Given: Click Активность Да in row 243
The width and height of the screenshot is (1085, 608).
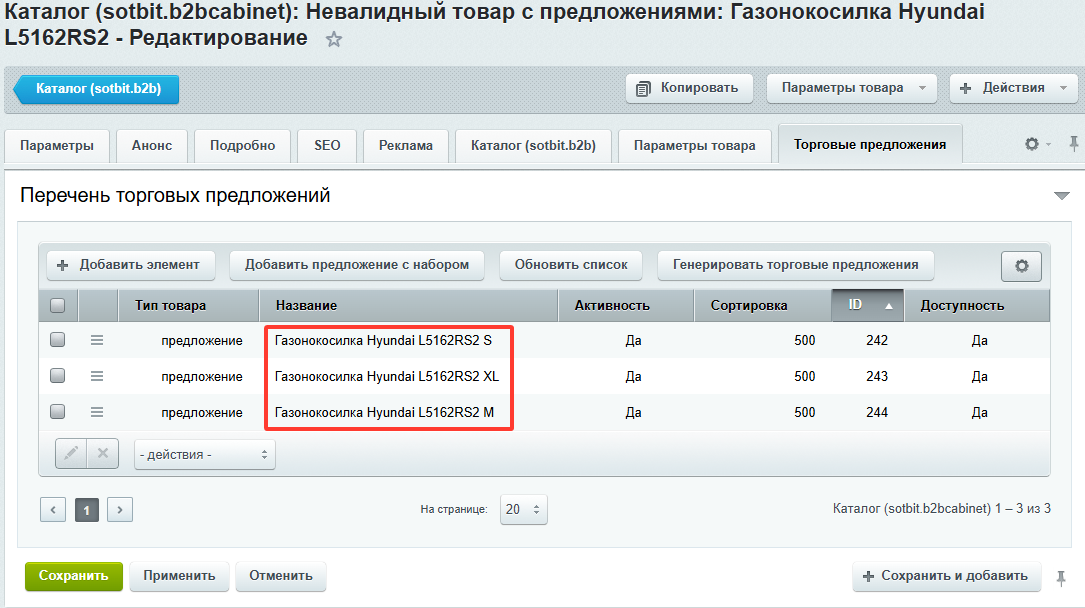Looking at the screenshot, I should click(x=633, y=376).
